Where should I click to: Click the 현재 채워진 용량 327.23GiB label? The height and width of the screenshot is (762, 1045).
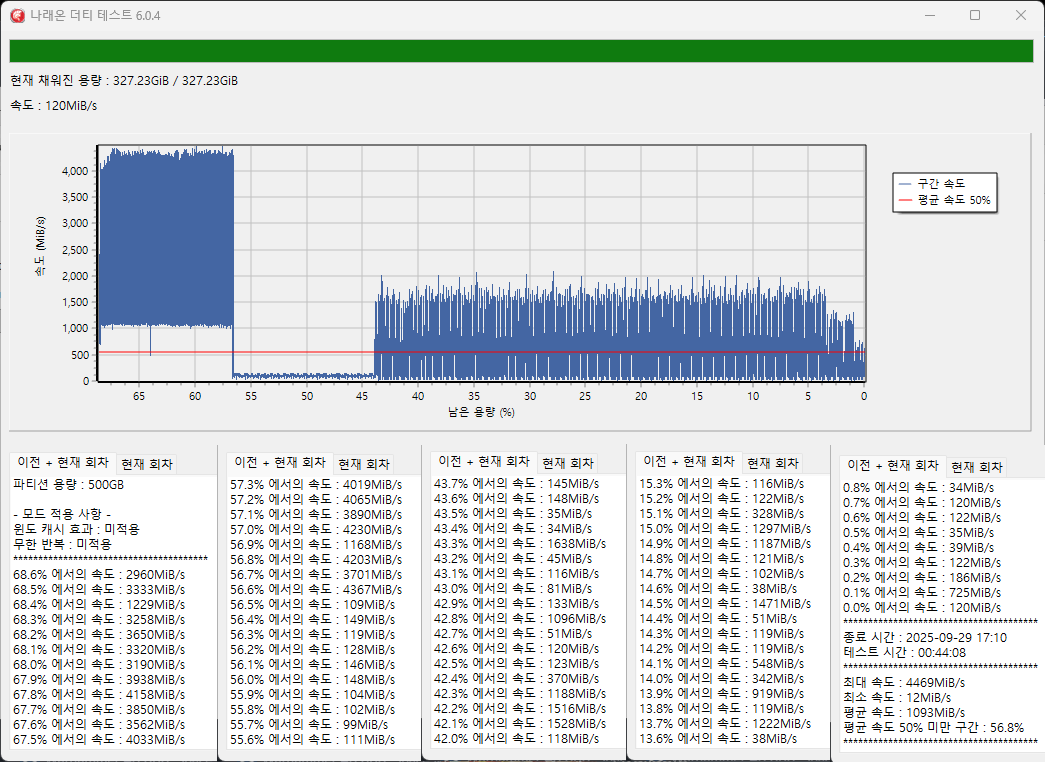point(124,80)
